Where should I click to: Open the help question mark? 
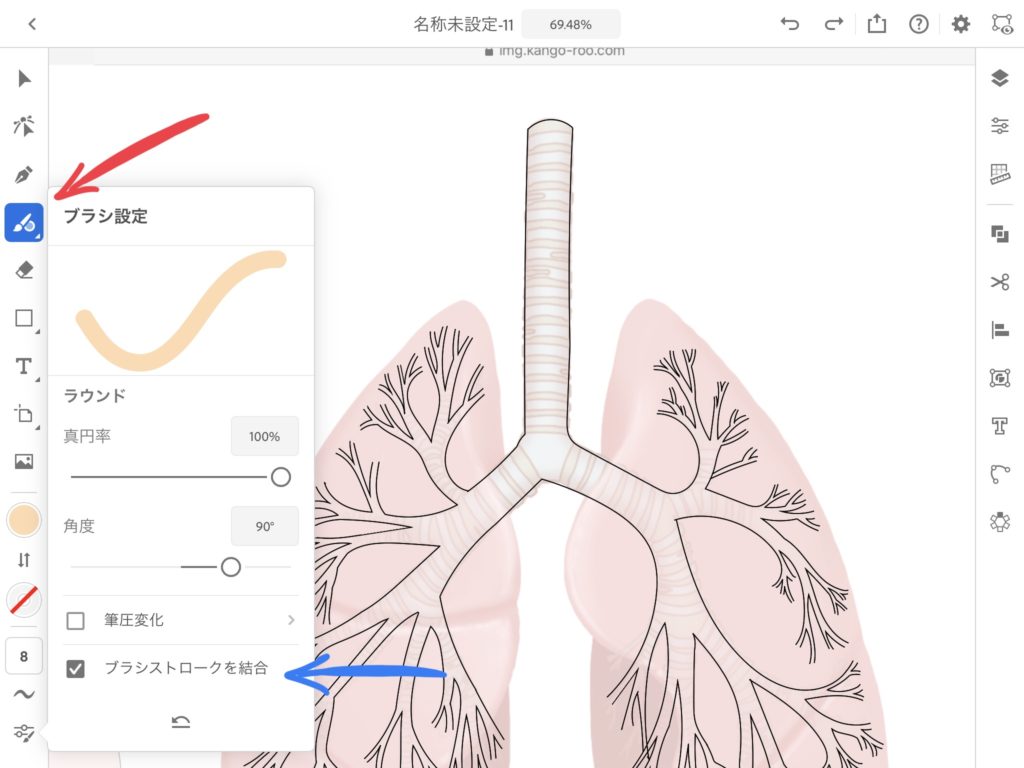[x=919, y=24]
